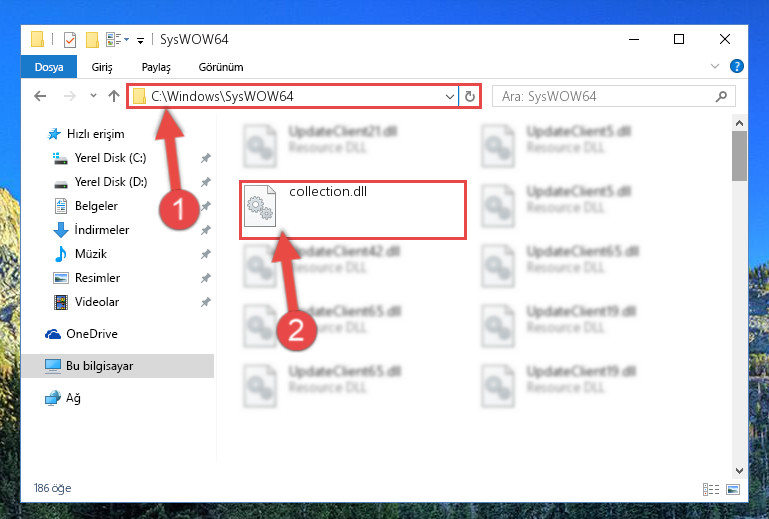769x519 pixels.
Task: Open İndirmeler in quick access
Action: (91, 230)
